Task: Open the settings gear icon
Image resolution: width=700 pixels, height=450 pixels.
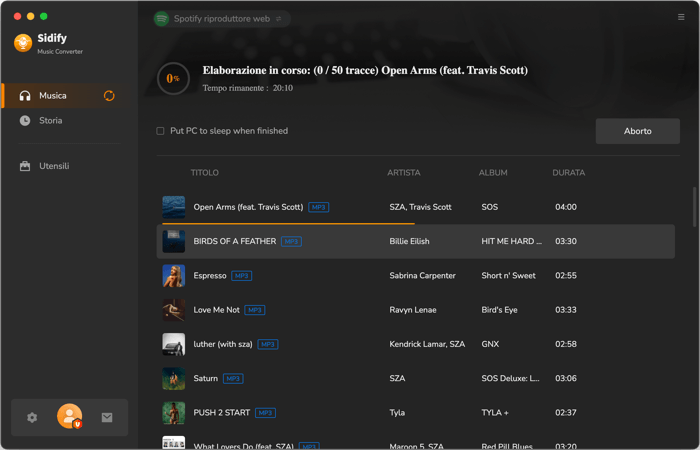Action: click(x=32, y=417)
